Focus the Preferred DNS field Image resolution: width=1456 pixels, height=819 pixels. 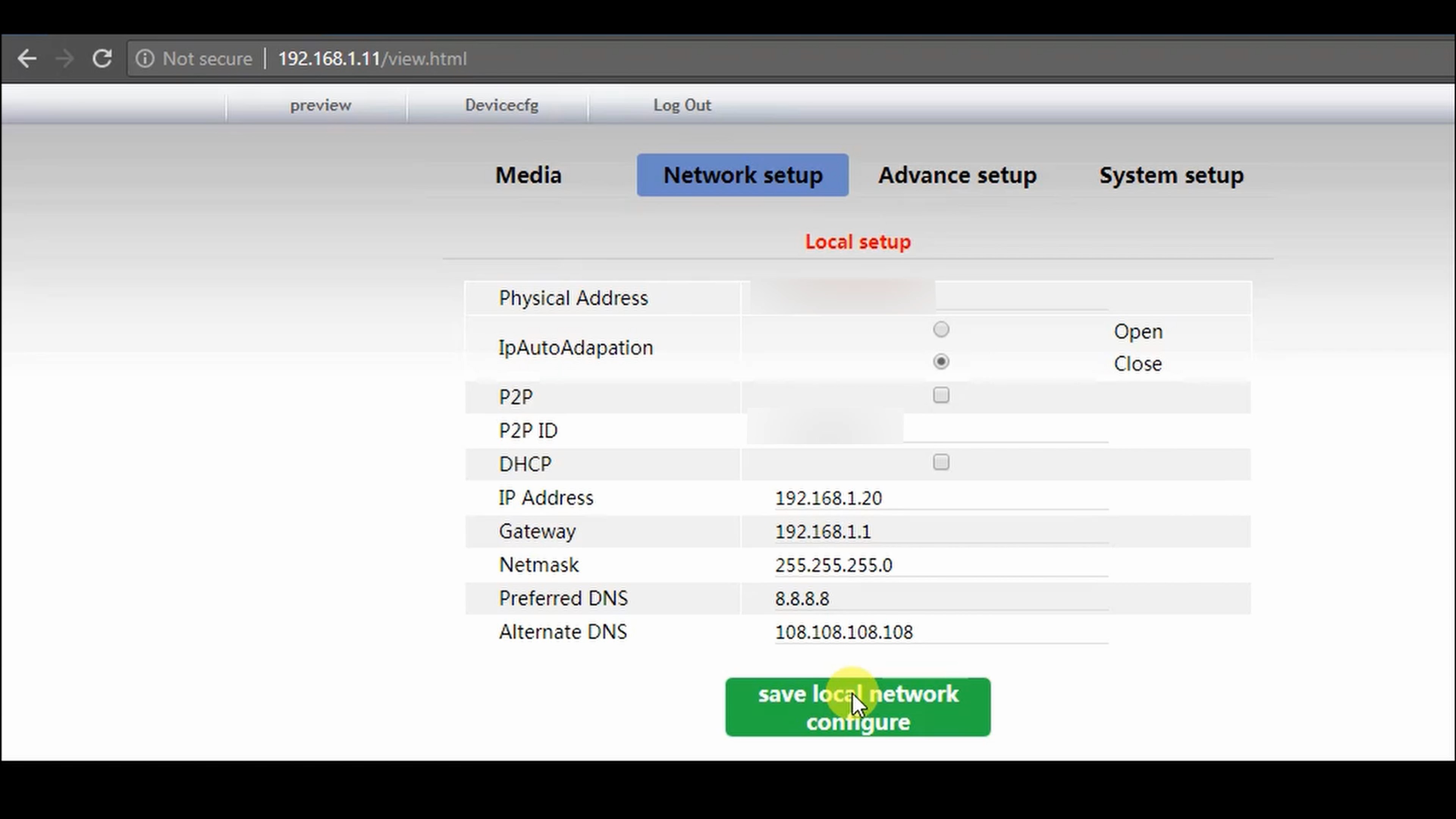coord(940,599)
